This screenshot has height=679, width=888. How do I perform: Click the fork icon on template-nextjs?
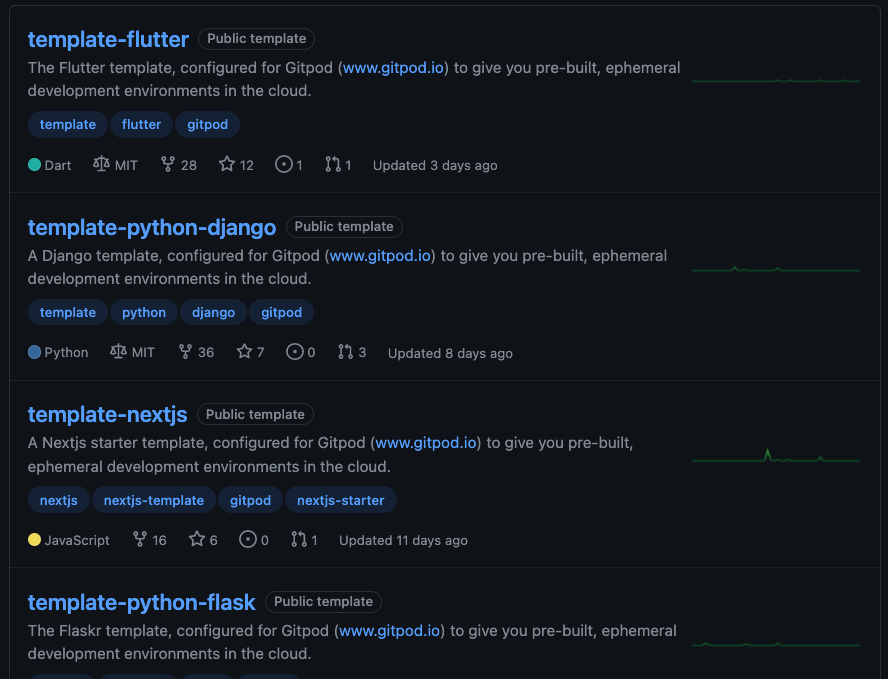coord(140,540)
